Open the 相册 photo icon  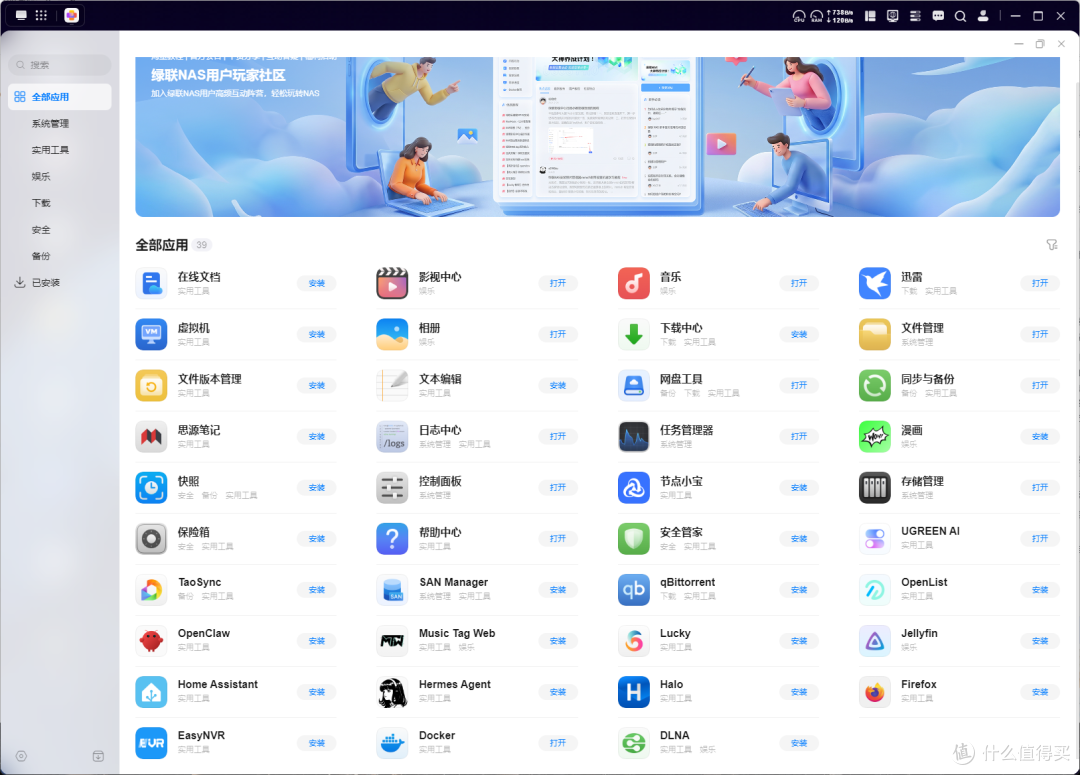[x=392, y=335]
